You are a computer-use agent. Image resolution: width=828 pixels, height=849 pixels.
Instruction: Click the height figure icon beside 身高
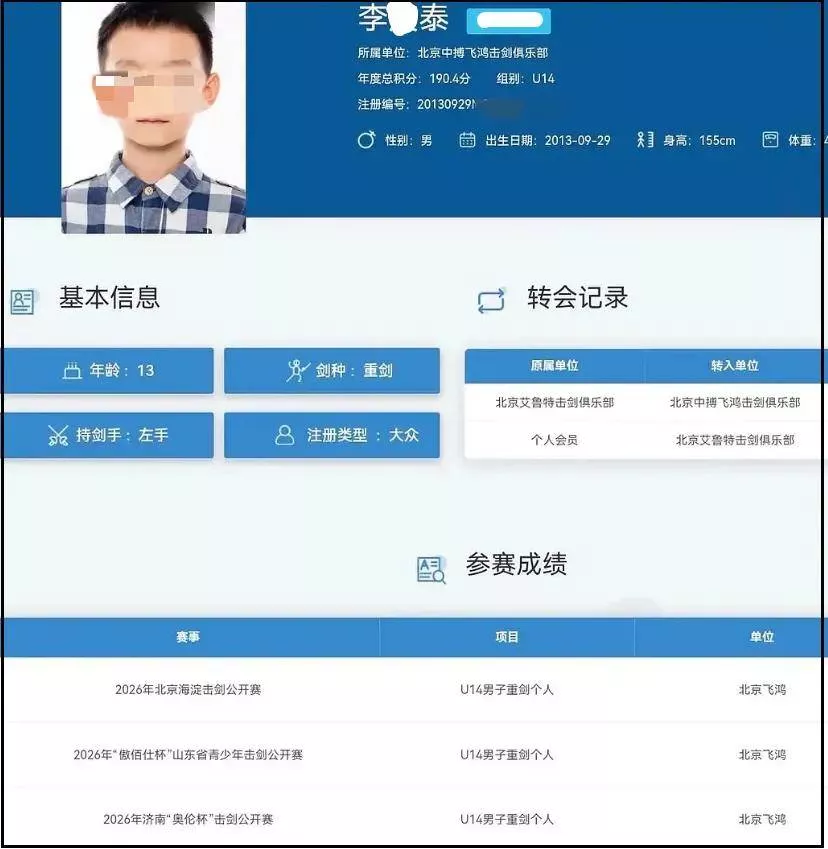point(645,140)
